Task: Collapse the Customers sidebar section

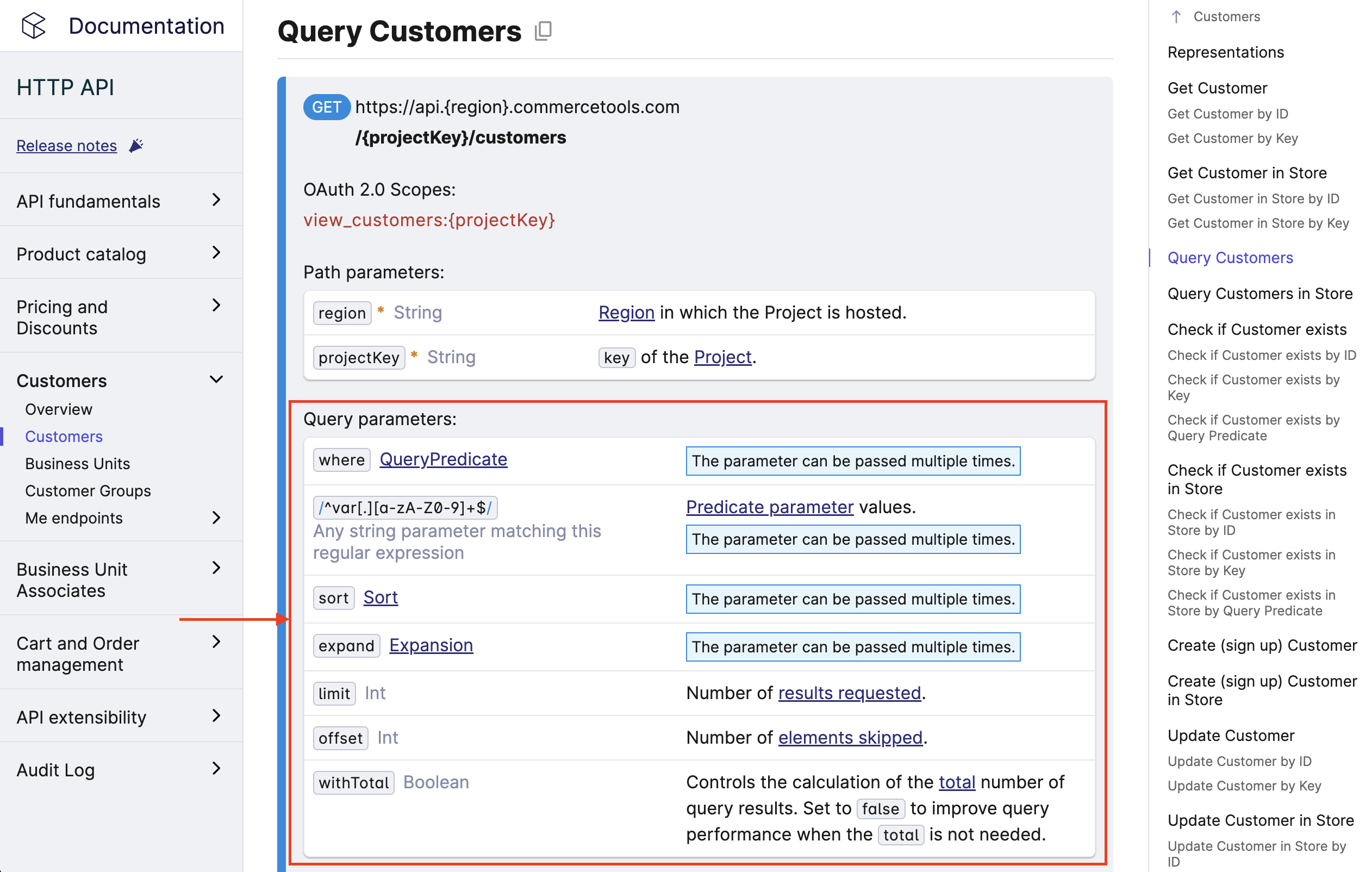Action: pos(216,379)
